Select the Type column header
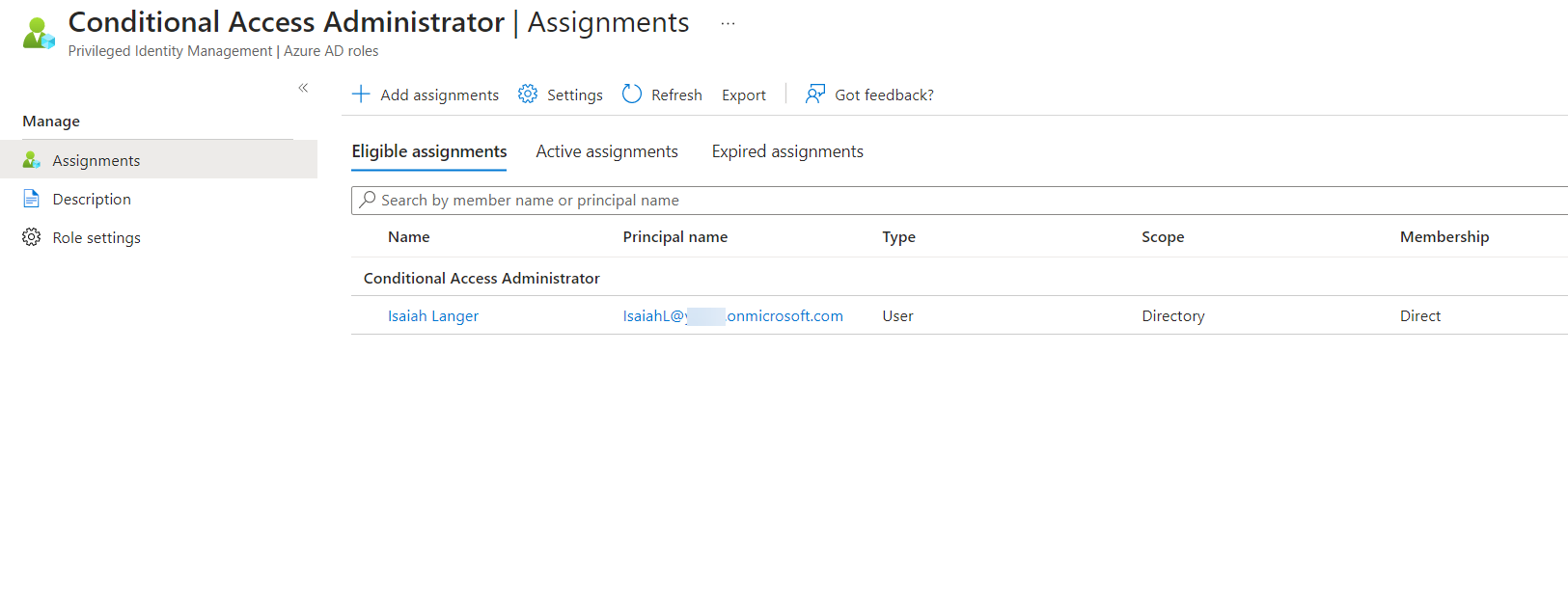The width and height of the screenshot is (1568, 596). pyautogui.click(x=899, y=236)
